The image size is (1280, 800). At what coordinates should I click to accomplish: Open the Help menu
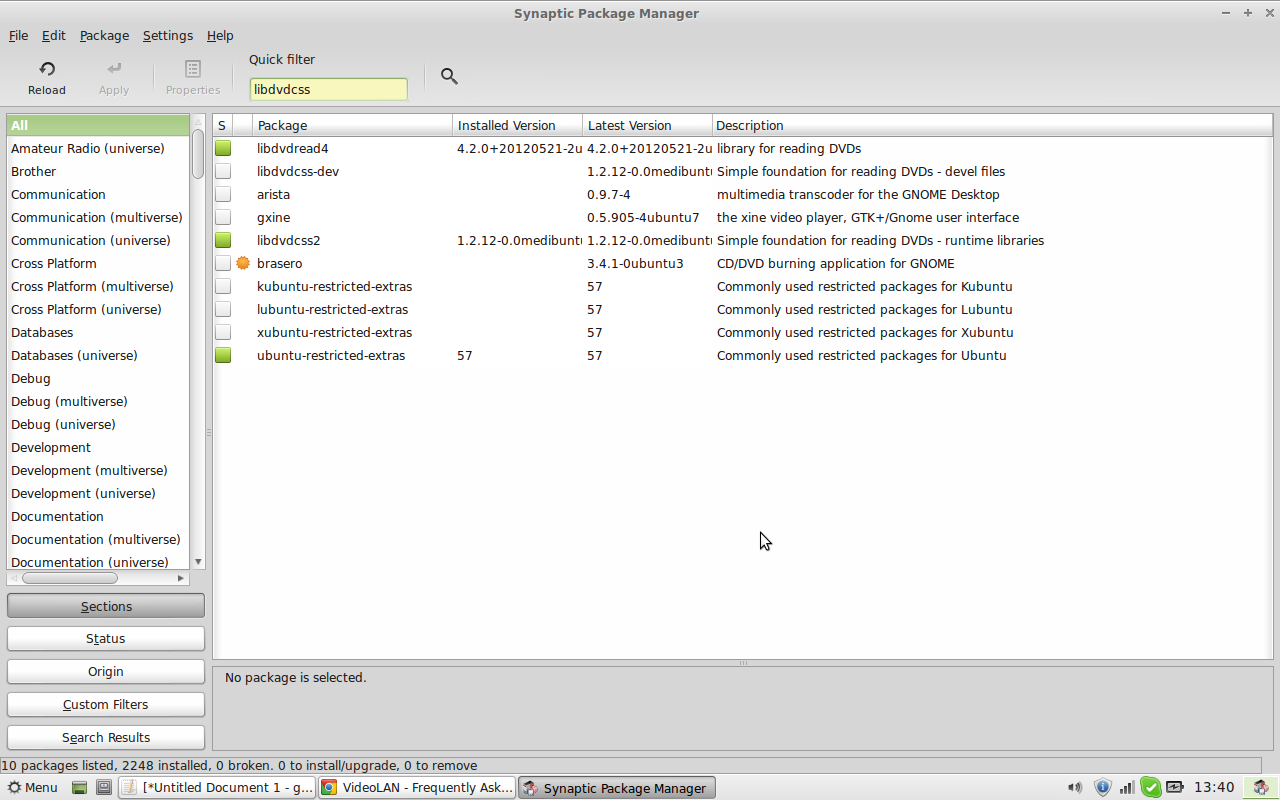click(x=220, y=35)
